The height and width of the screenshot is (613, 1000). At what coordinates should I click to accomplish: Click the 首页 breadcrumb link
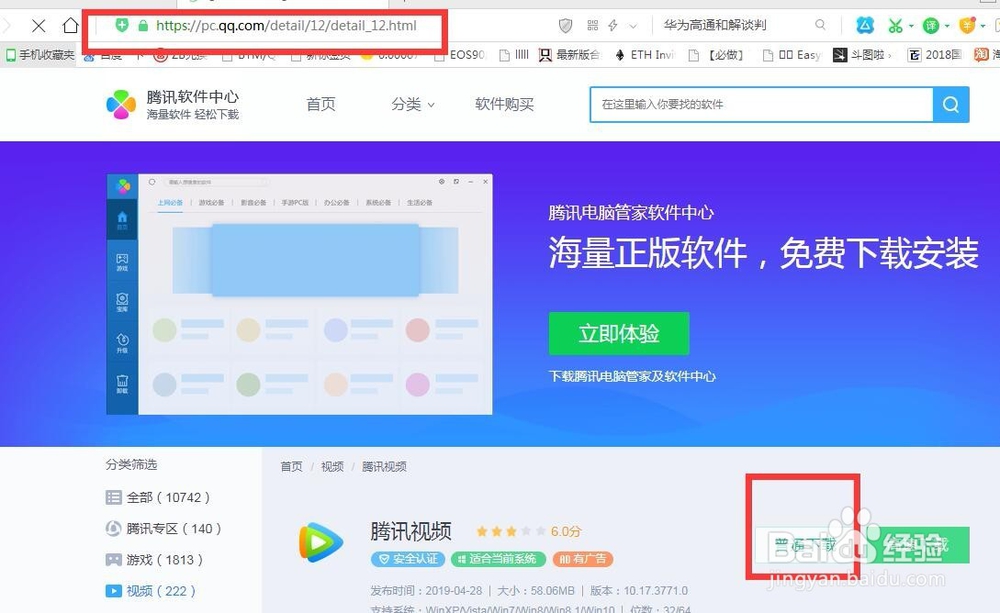tap(291, 467)
